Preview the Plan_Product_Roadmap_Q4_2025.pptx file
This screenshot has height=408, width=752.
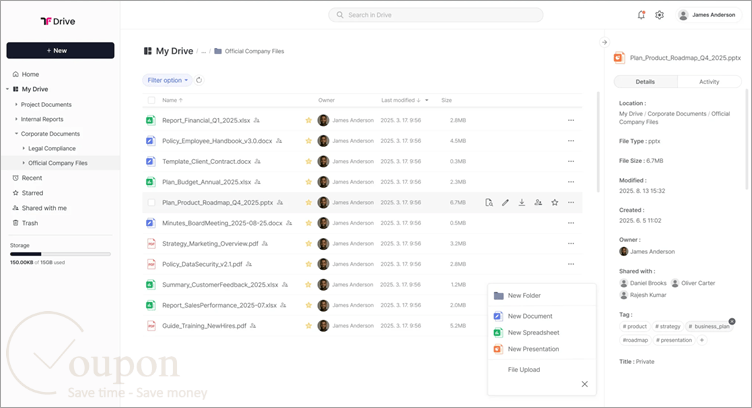click(x=489, y=202)
